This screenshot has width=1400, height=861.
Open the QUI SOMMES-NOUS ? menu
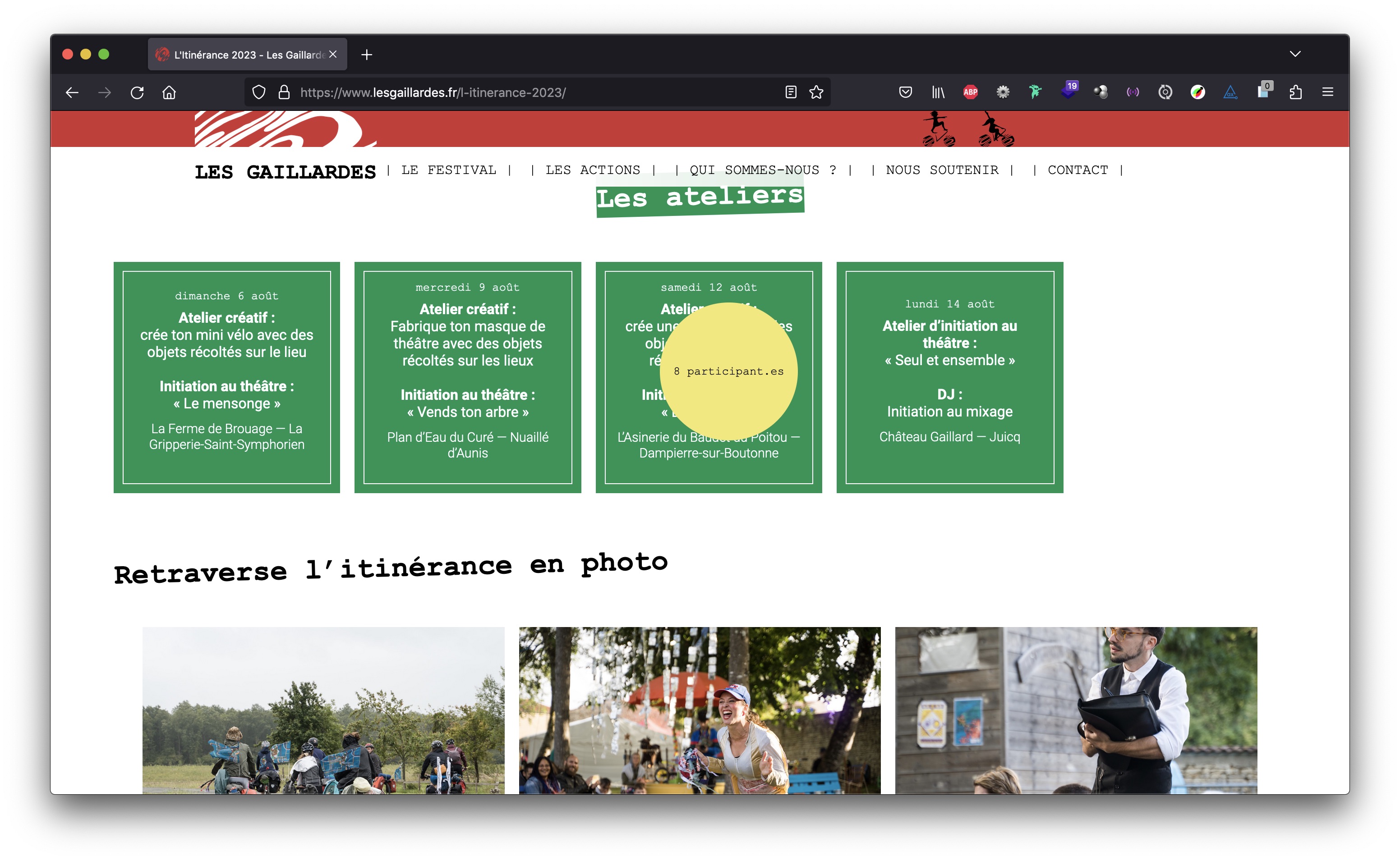tap(763, 170)
